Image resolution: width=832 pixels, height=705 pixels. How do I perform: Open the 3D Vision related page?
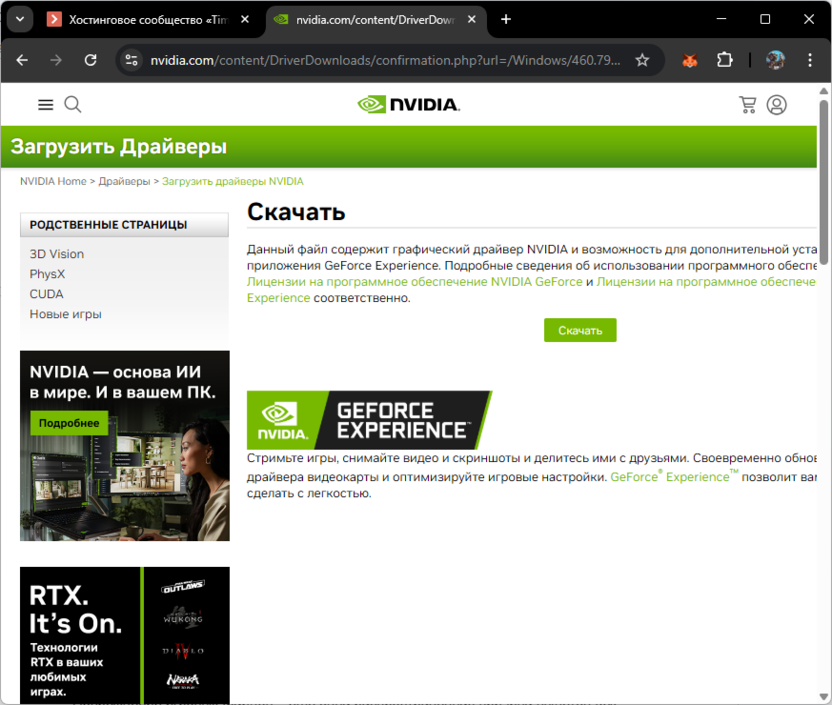(x=57, y=254)
